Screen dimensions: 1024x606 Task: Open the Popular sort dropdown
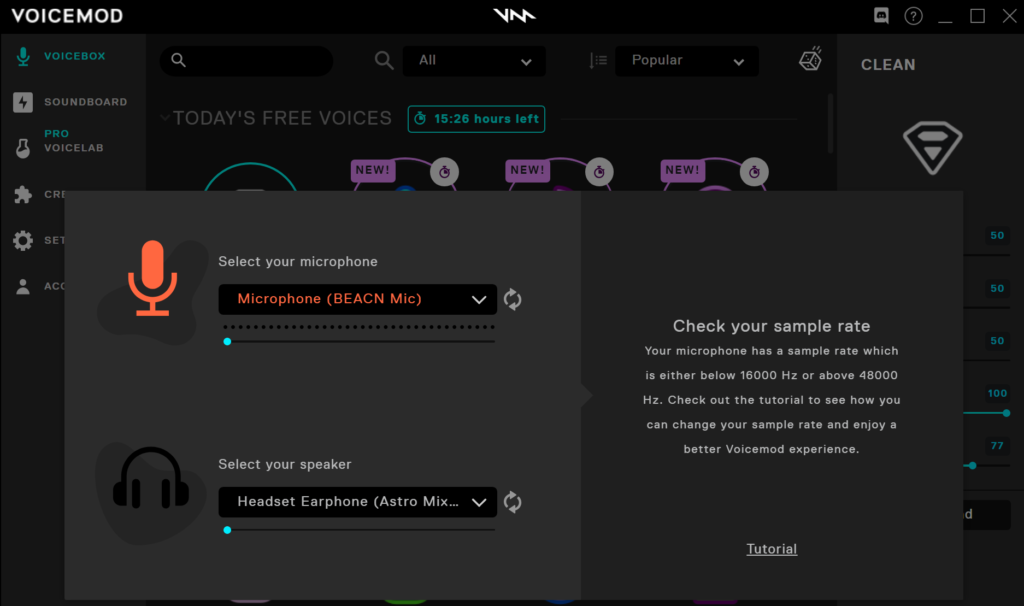tap(686, 61)
